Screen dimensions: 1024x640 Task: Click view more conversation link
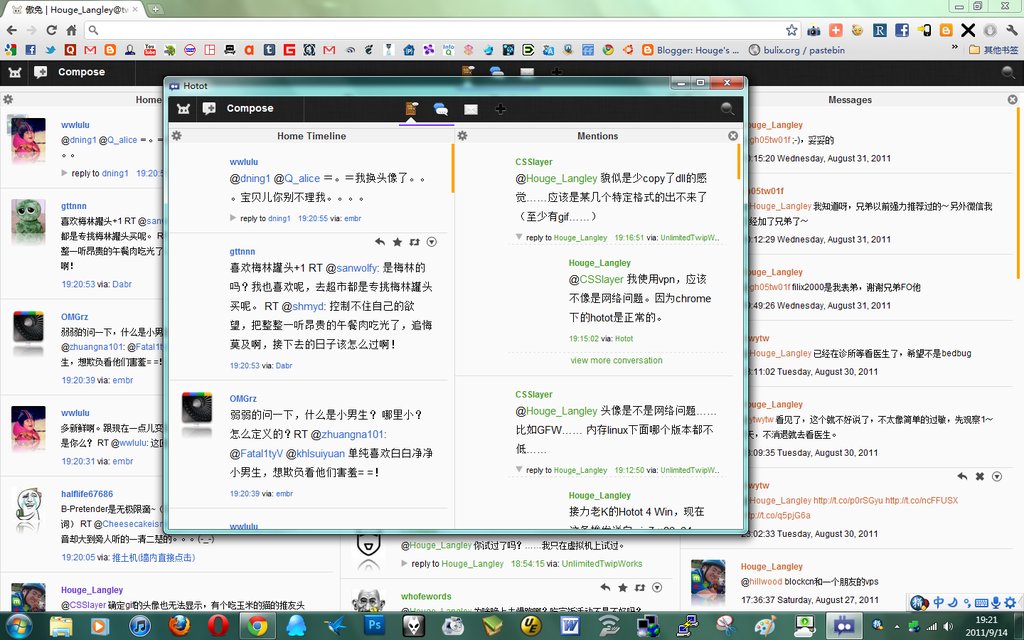[616, 360]
